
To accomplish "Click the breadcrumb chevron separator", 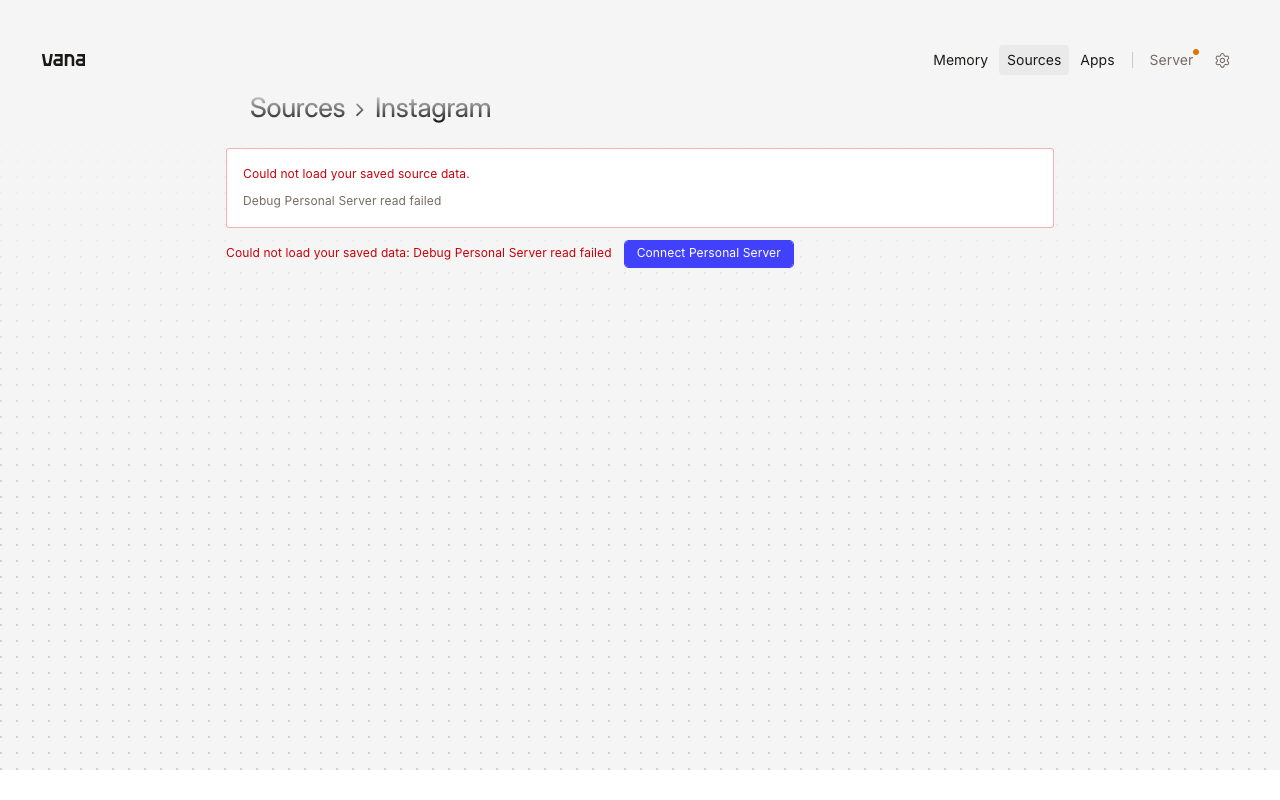I will (360, 109).
